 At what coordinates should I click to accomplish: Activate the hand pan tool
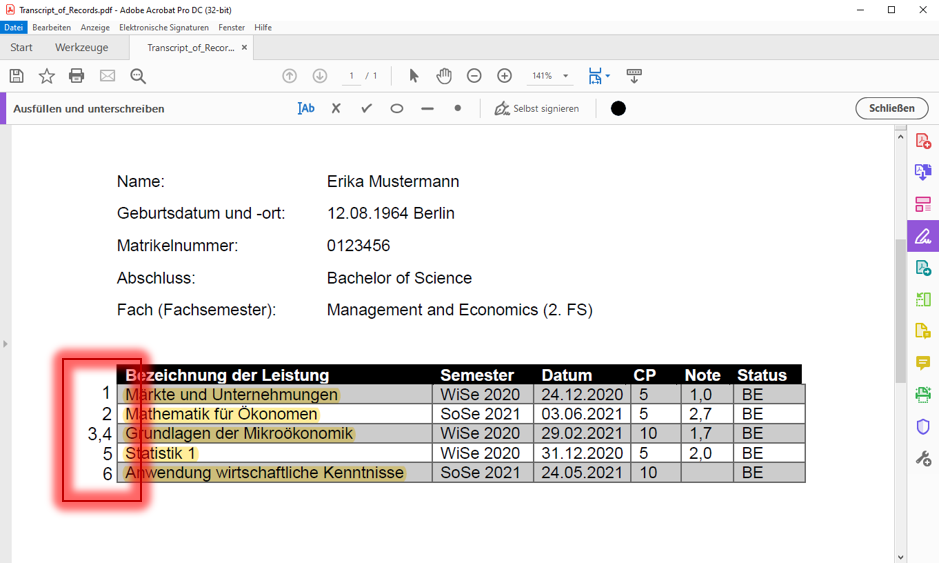tap(444, 76)
